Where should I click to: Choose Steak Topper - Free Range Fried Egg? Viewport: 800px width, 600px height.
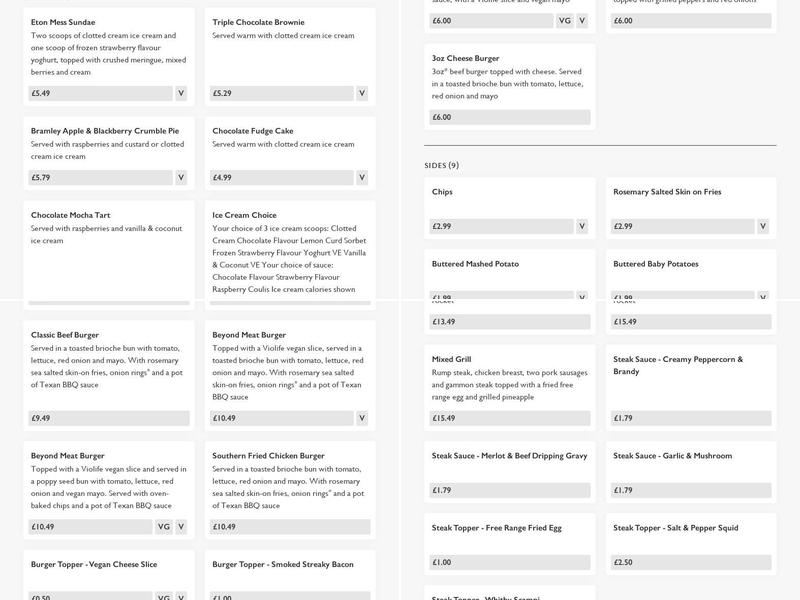(x=496, y=528)
